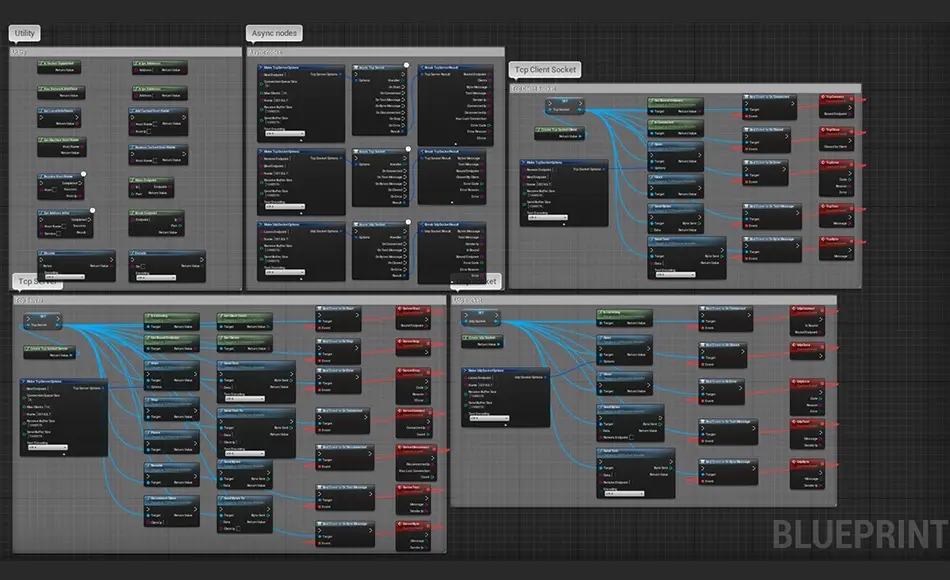Screen dimensions: 950x580
Task: Expand advanced pins arrow on Break TcpServerResult node
Action: click(455, 143)
